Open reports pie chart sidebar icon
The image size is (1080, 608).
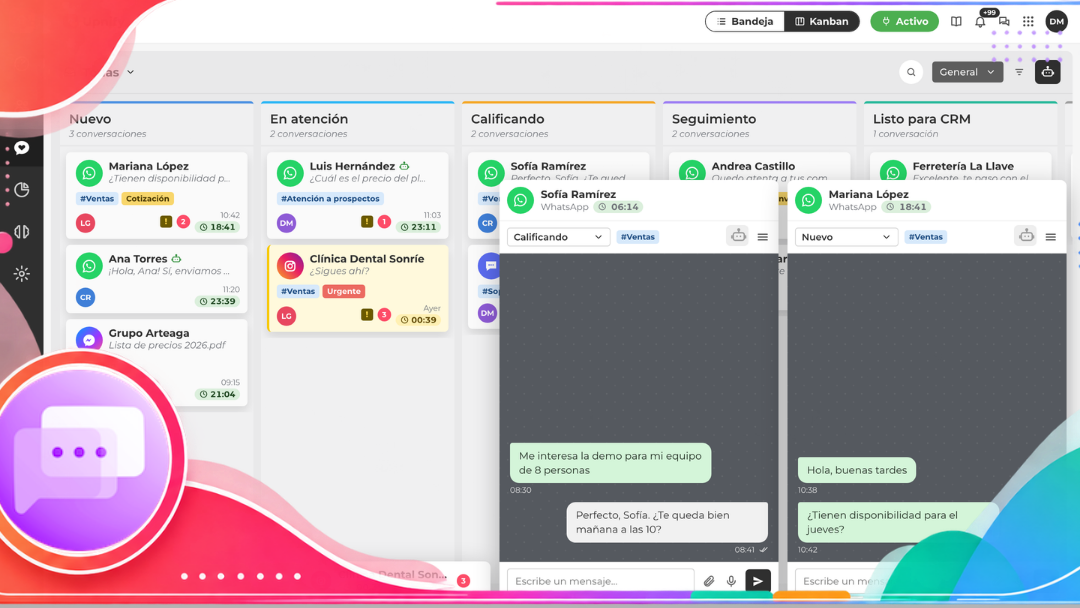pos(22,189)
